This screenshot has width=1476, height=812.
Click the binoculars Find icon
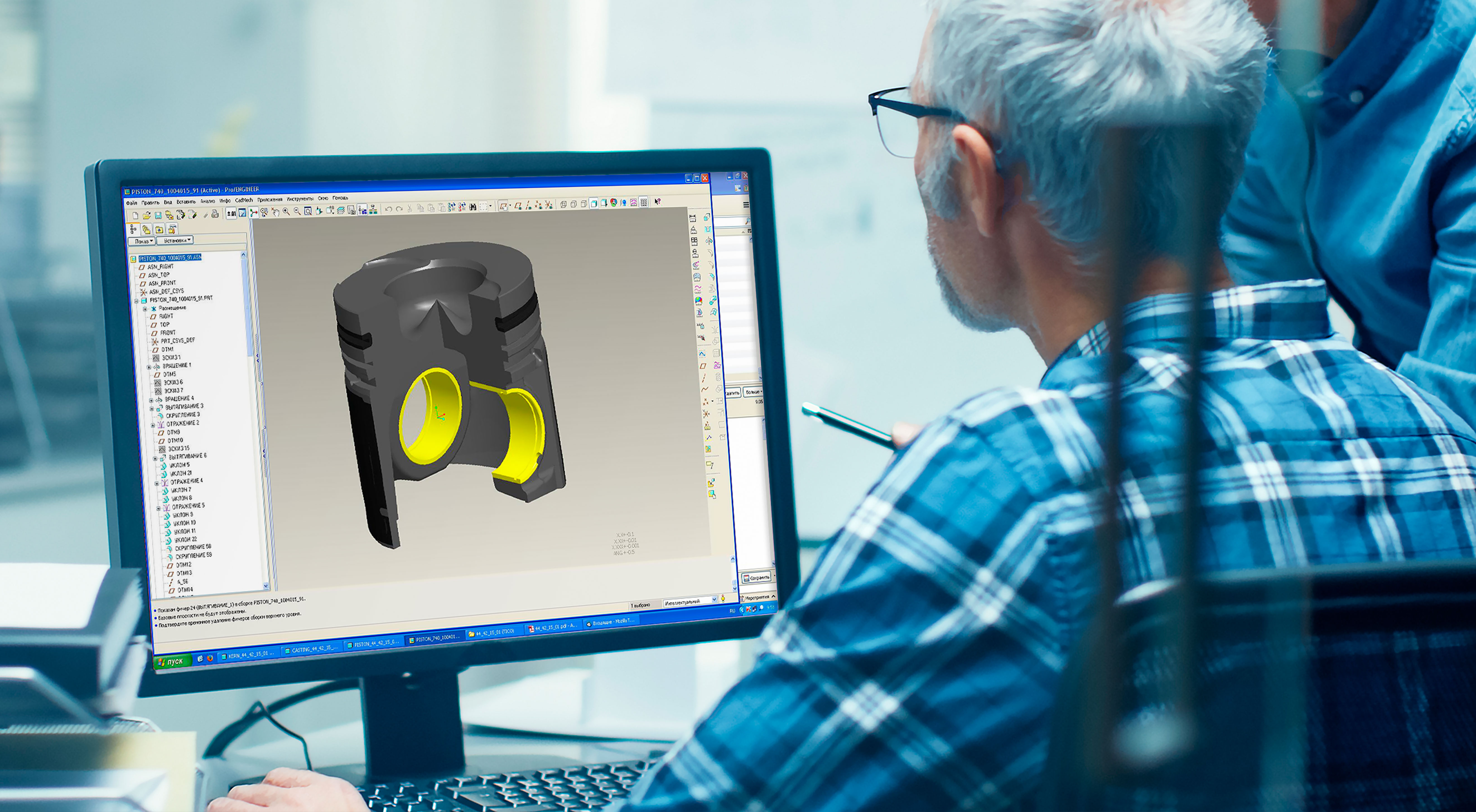point(473,207)
